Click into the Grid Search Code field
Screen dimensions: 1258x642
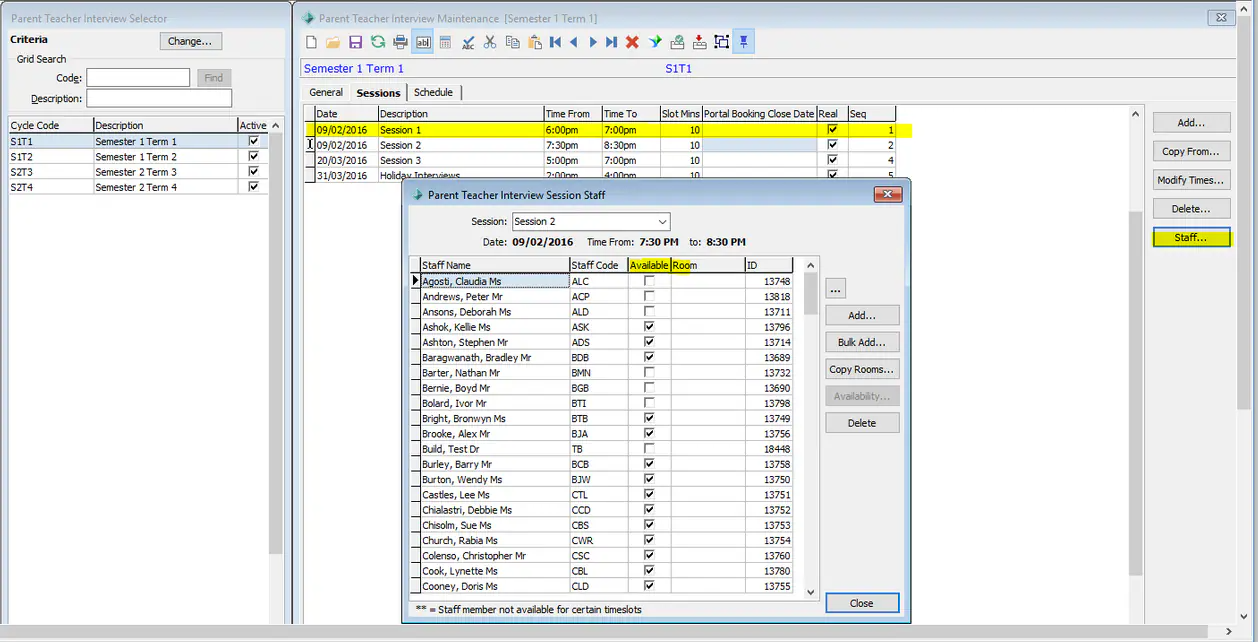(138, 78)
